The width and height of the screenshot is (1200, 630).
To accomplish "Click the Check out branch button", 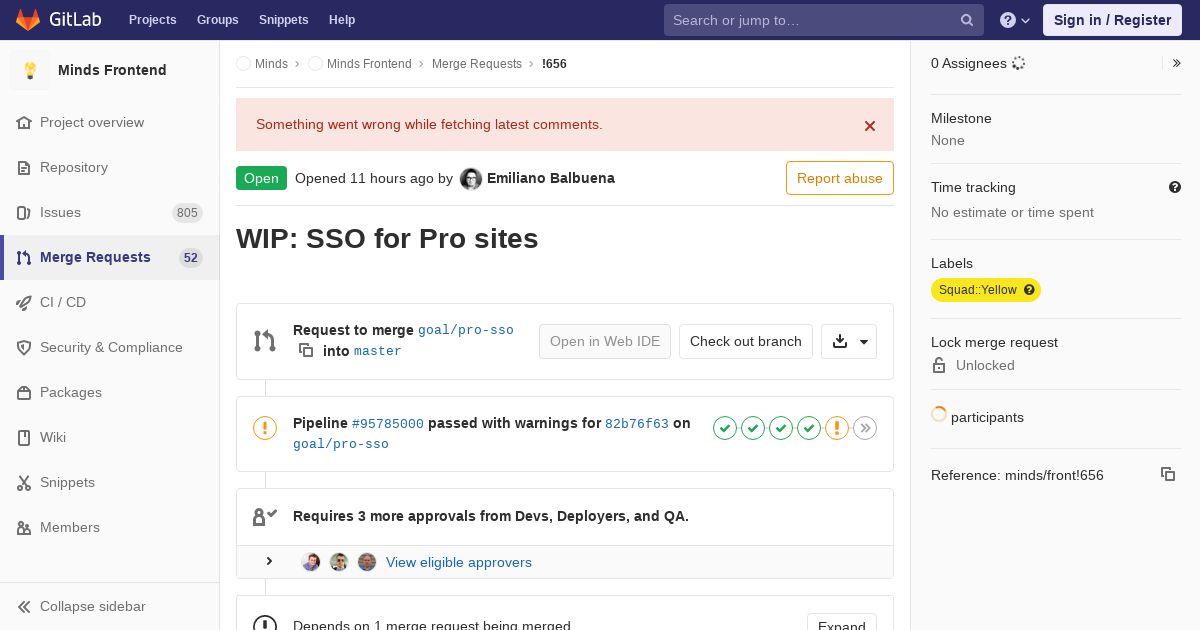I will click(746, 341).
